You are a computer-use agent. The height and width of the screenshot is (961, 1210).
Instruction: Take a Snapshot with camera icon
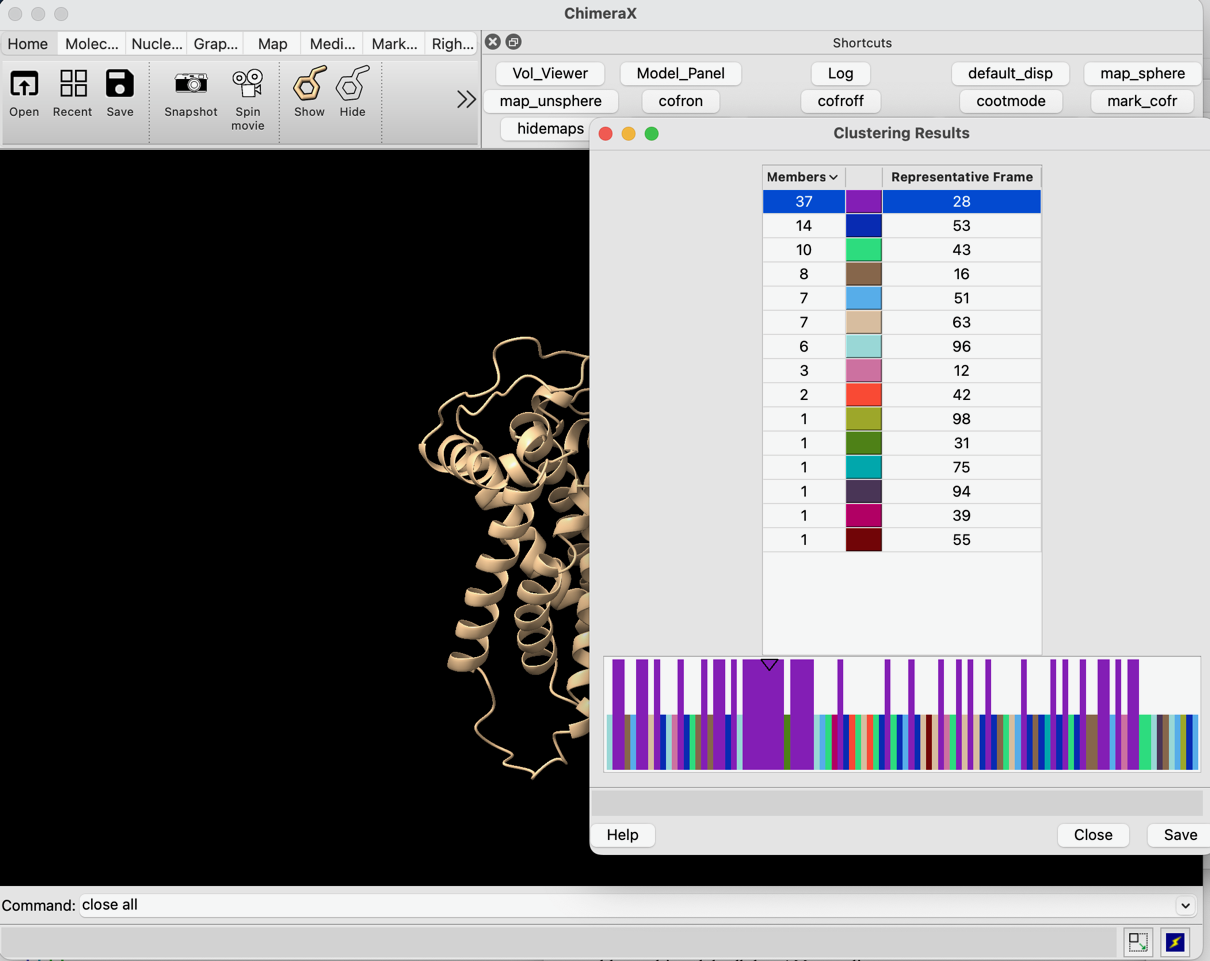coord(190,92)
